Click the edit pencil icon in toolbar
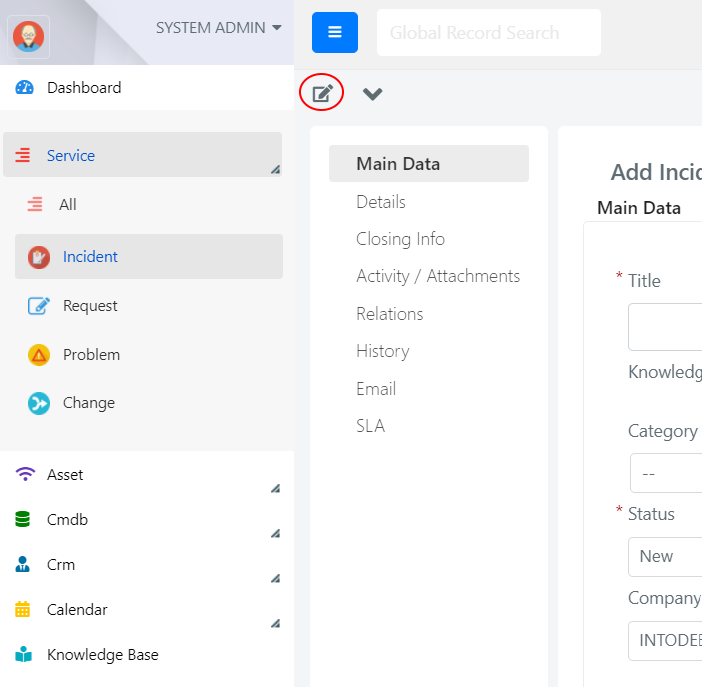 [x=322, y=93]
